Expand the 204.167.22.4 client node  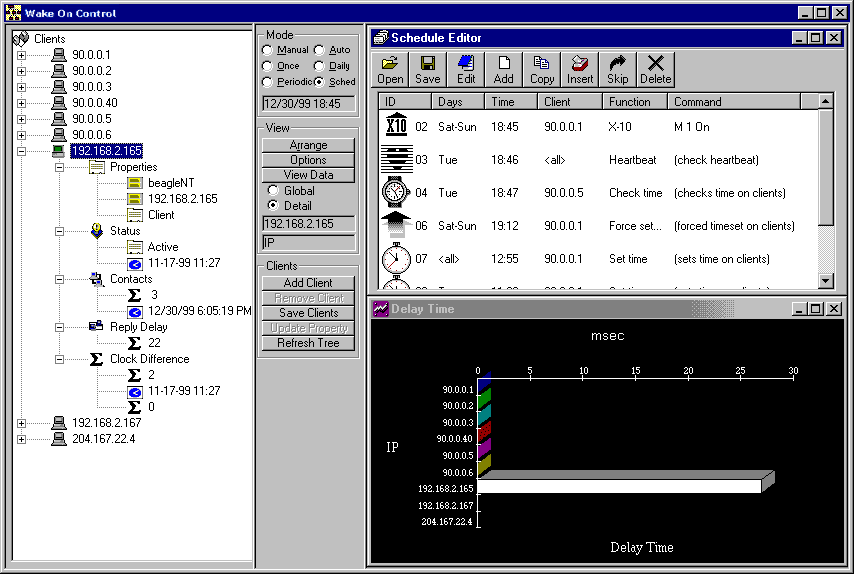(x=22, y=439)
